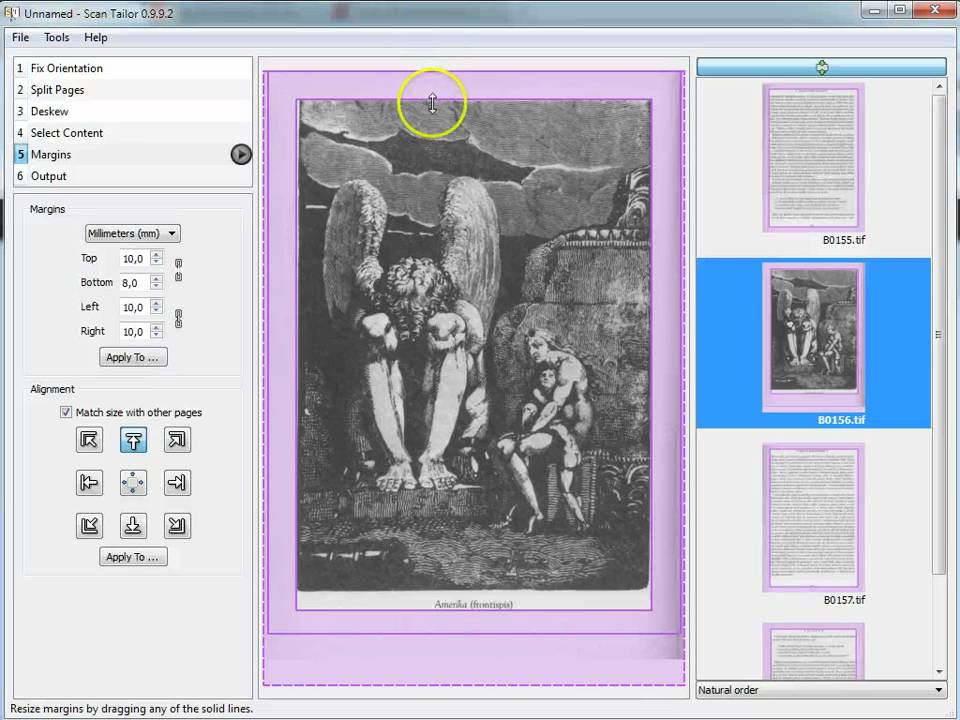The height and width of the screenshot is (720, 960).
Task: Align content to bottom-left corner
Action: click(x=89, y=525)
